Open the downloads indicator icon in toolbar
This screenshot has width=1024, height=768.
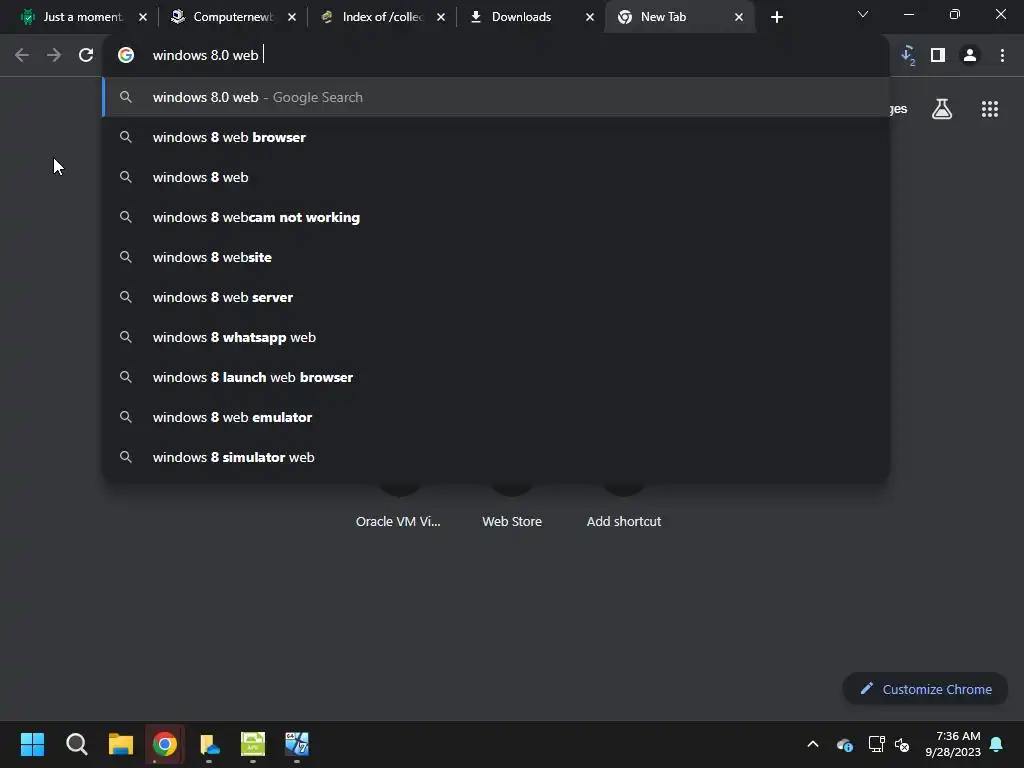click(908, 56)
